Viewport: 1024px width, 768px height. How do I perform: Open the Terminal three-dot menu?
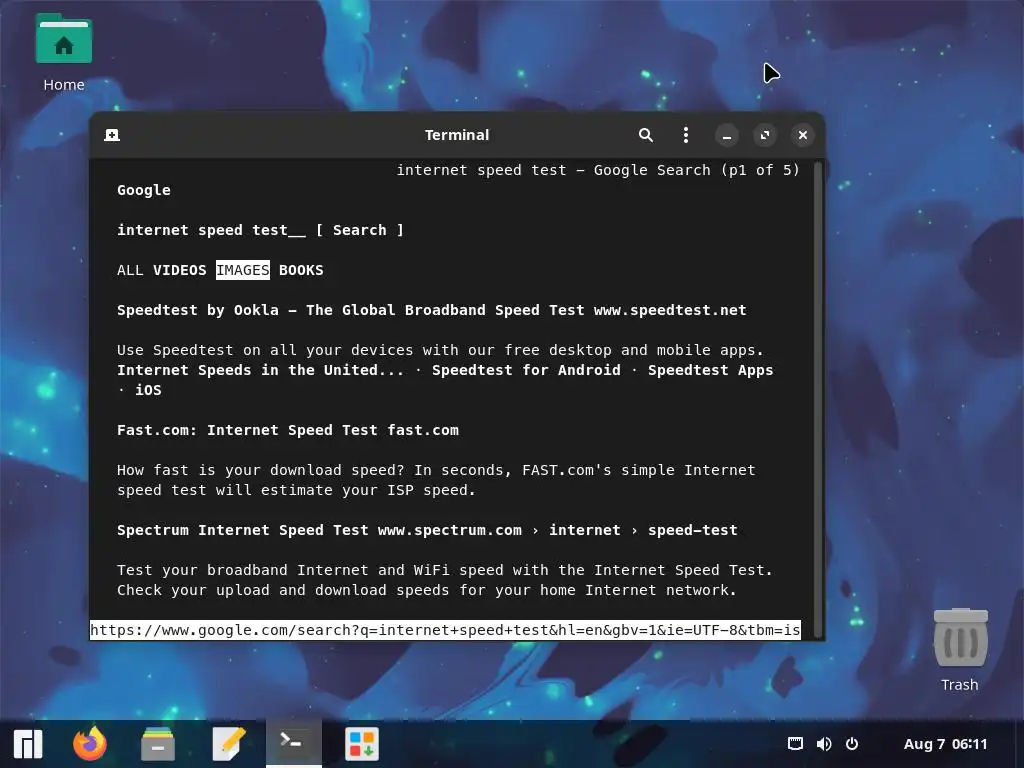point(685,135)
